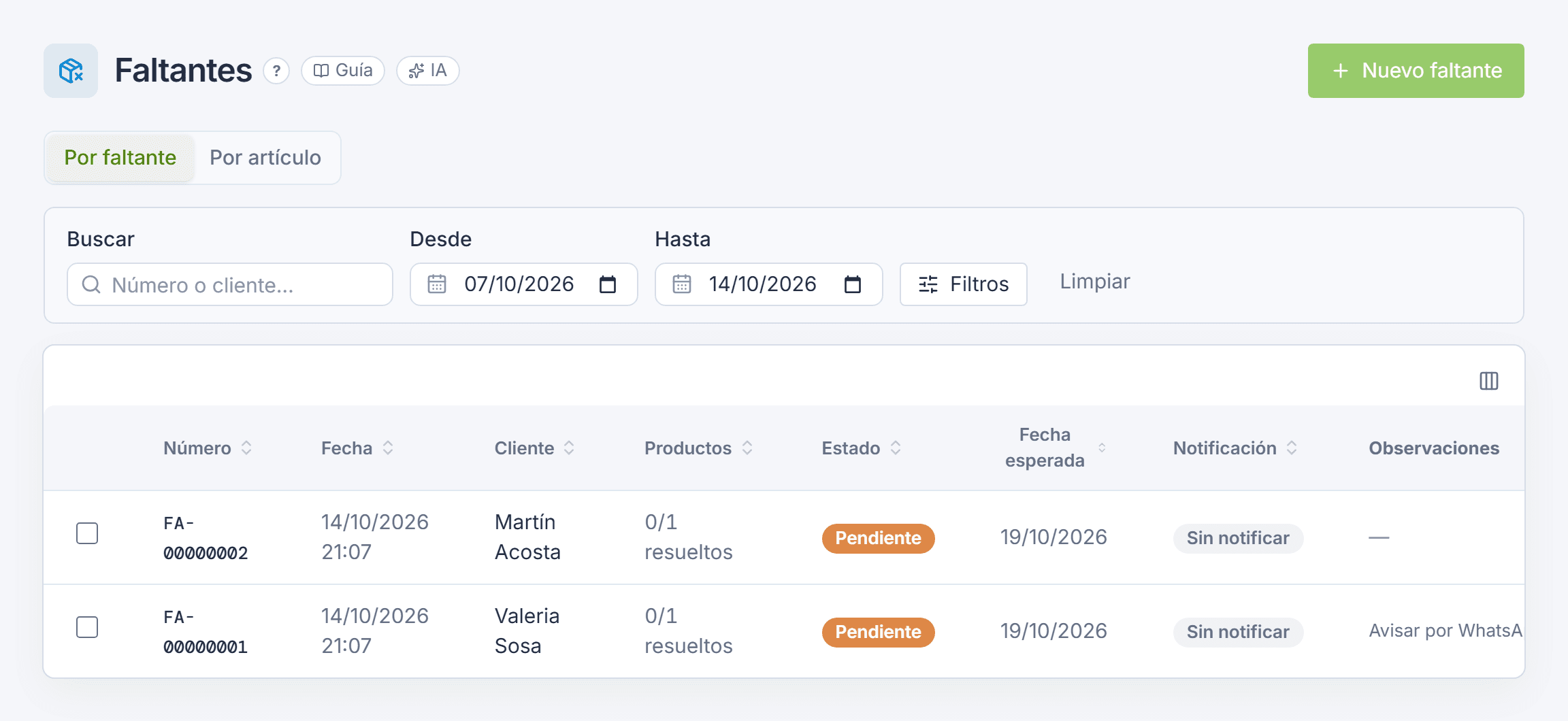Focus the Número o cliente search field

230,284
